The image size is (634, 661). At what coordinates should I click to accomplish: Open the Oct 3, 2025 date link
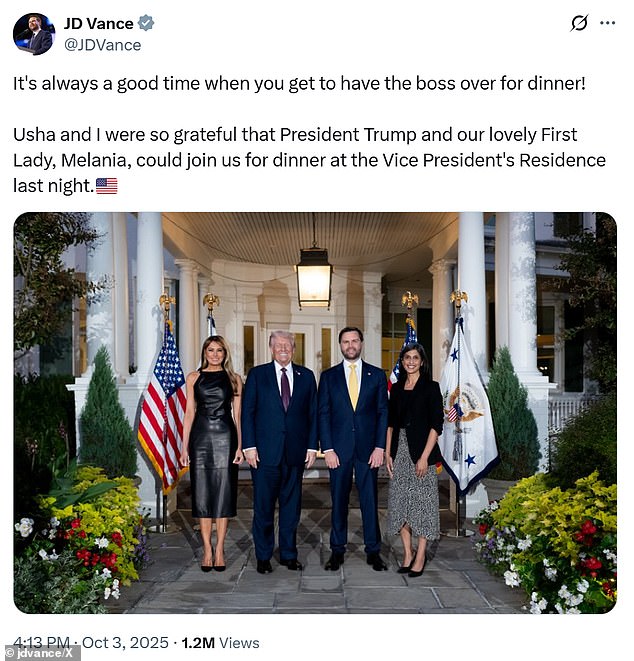tap(125, 642)
